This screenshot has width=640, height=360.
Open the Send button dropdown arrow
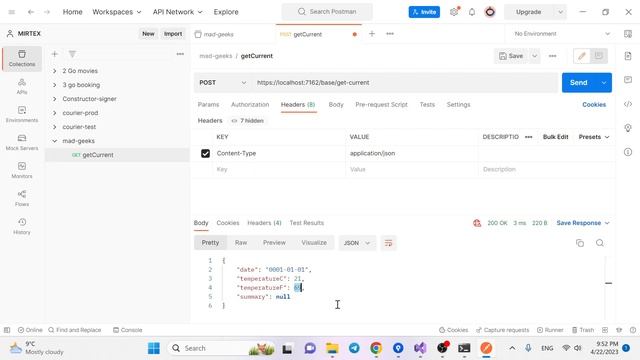pos(604,83)
